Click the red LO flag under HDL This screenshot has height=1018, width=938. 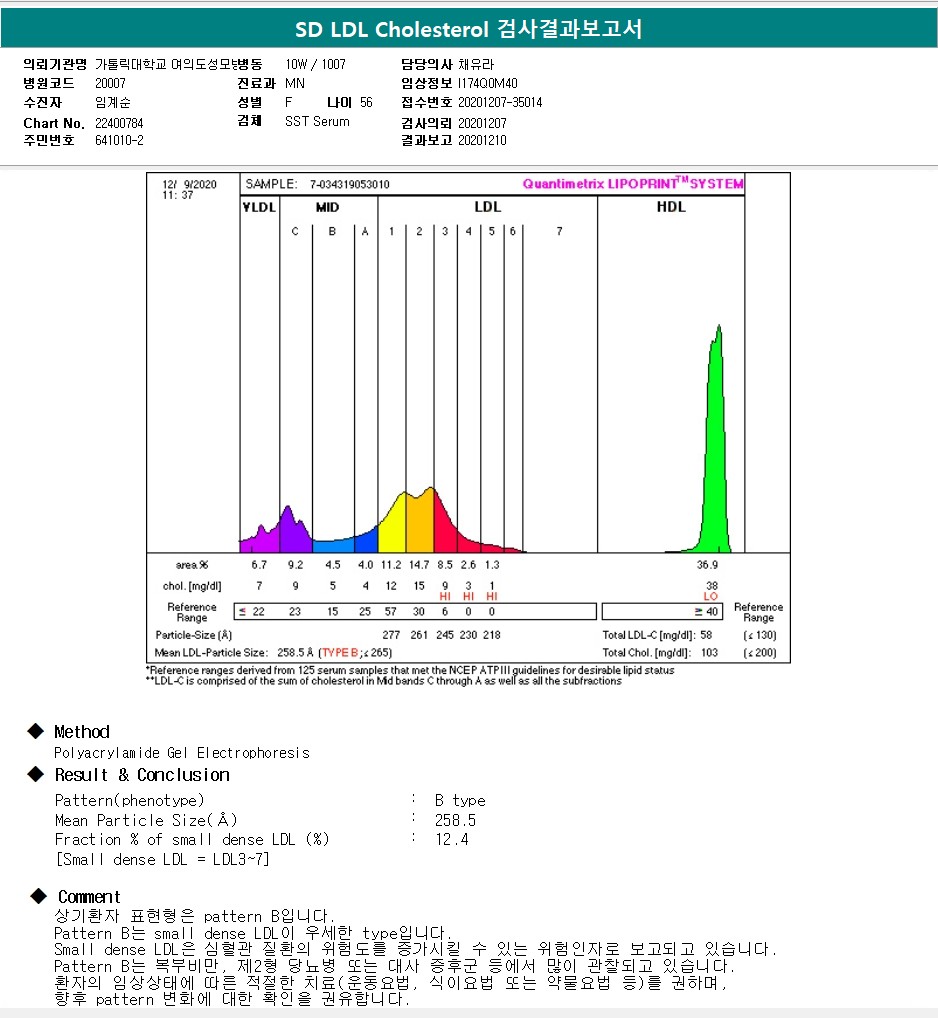(711, 596)
